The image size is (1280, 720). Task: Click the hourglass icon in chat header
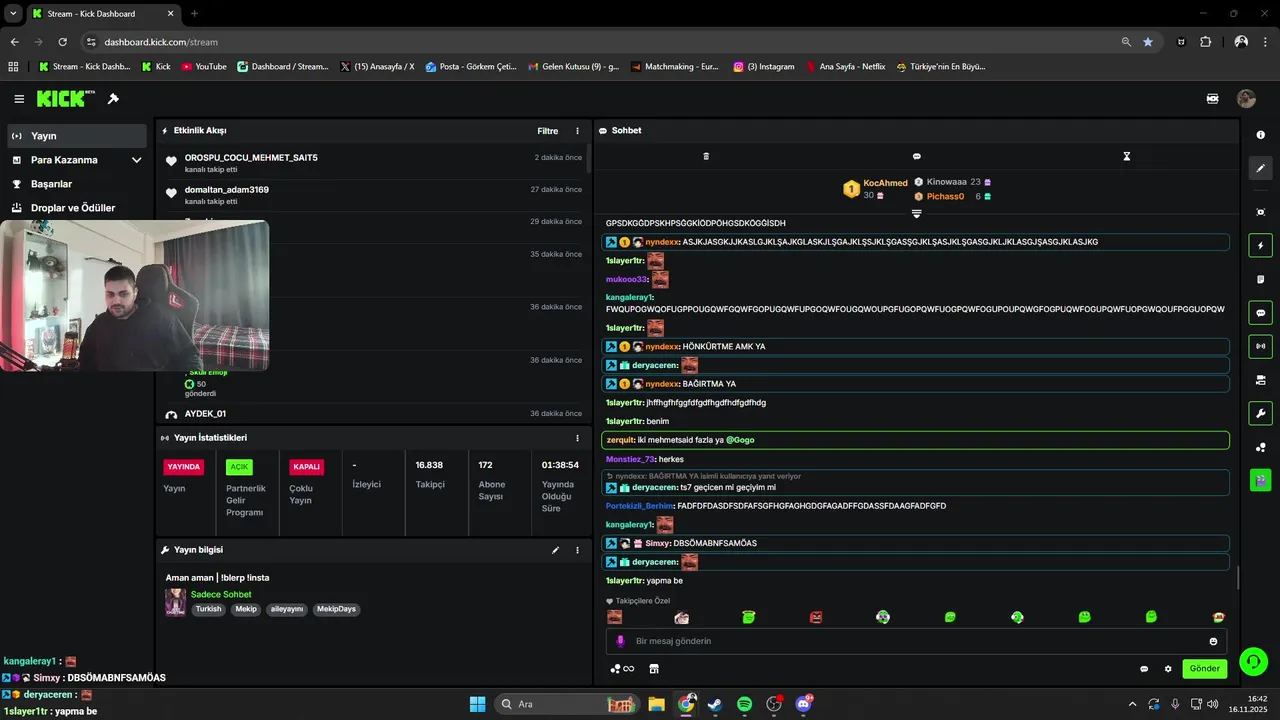pos(1126,156)
